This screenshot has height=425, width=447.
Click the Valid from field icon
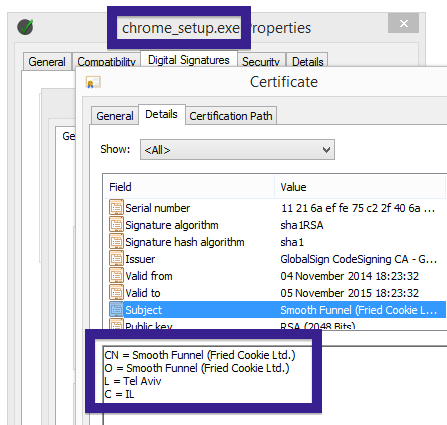pos(116,276)
